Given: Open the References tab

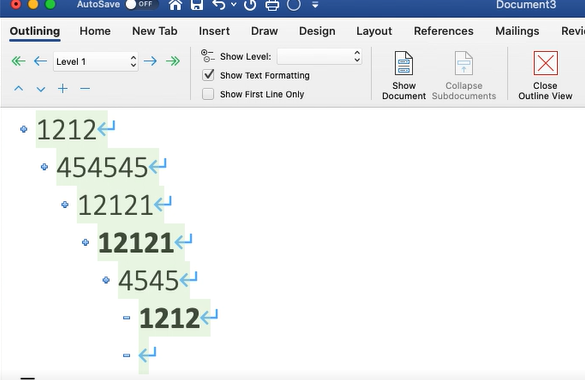Looking at the screenshot, I should click(x=444, y=31).
